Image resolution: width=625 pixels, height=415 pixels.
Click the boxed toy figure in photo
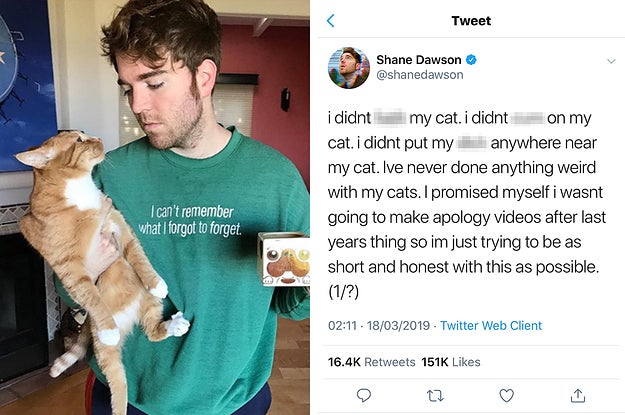[x=285, y=259]
